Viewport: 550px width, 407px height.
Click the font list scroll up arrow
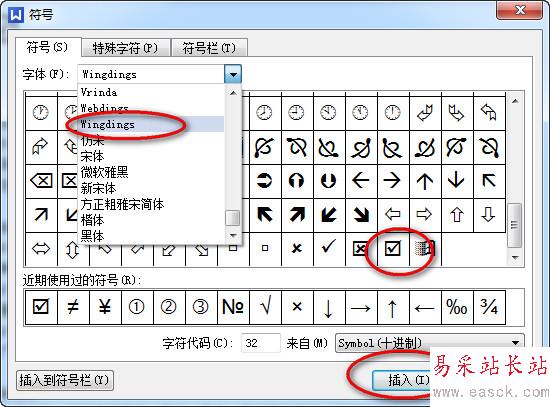click(x=233, y=93)
